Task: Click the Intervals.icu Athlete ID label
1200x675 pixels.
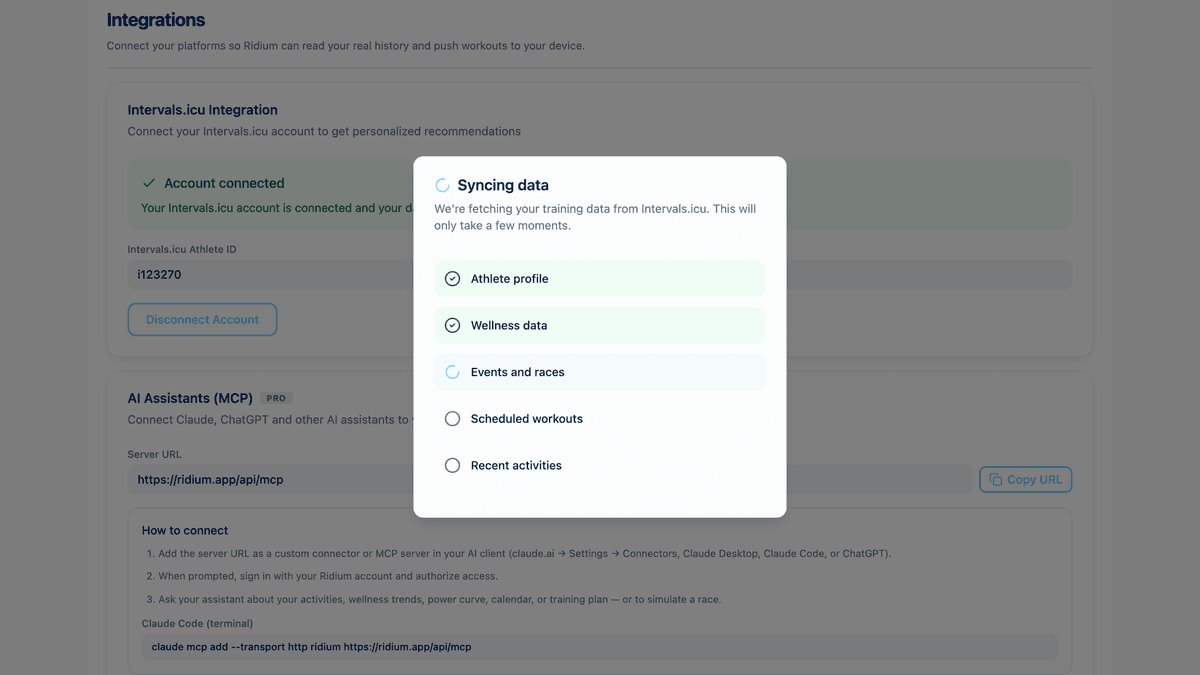Action: [182, 249]
